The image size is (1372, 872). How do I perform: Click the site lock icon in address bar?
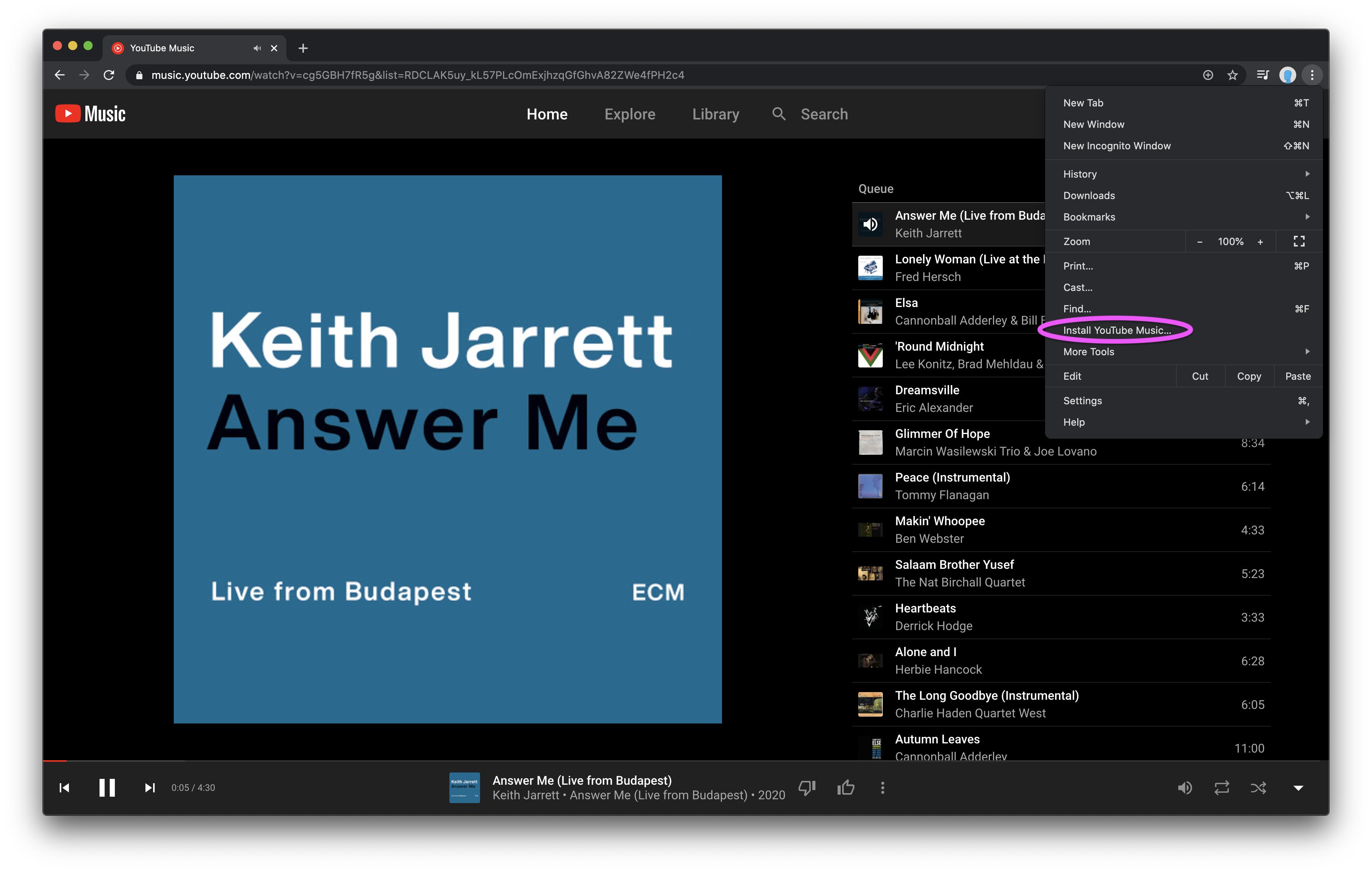pos(139,75)
